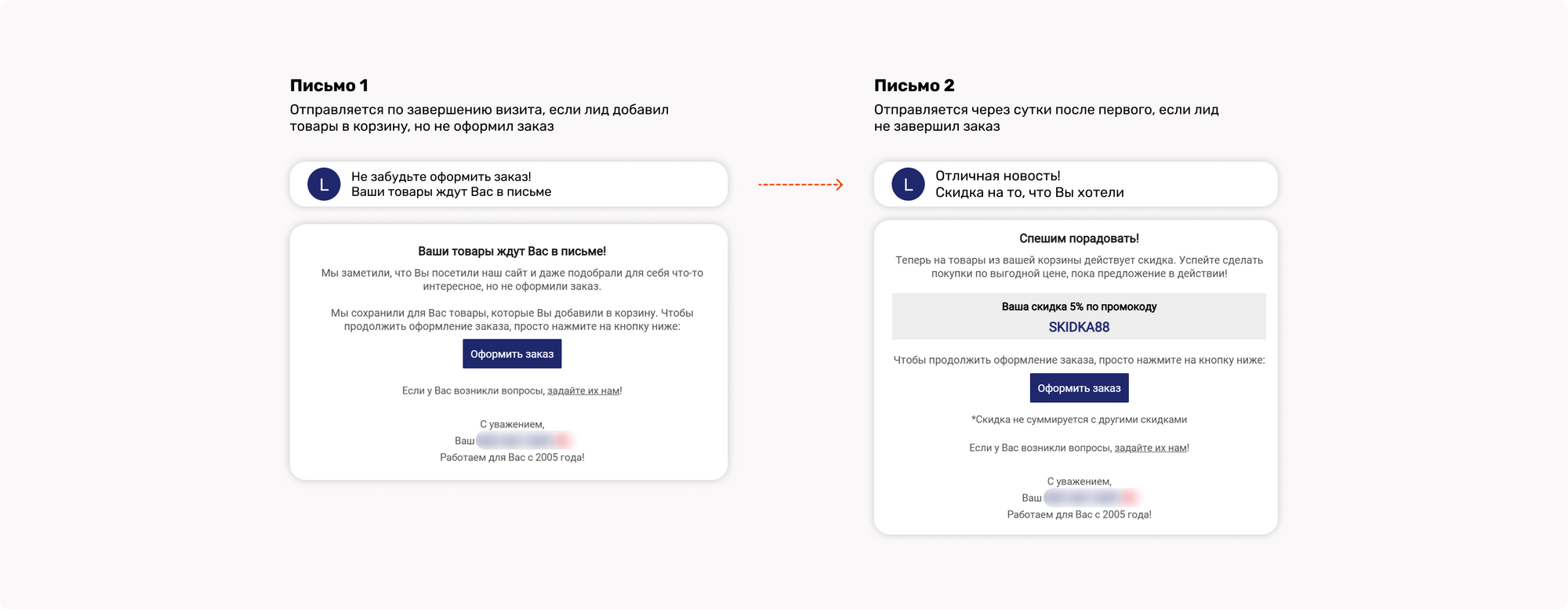Select the SKIDKA88 promo code
This screenshot has height=610, width=1568.
tap(1079, 328)
